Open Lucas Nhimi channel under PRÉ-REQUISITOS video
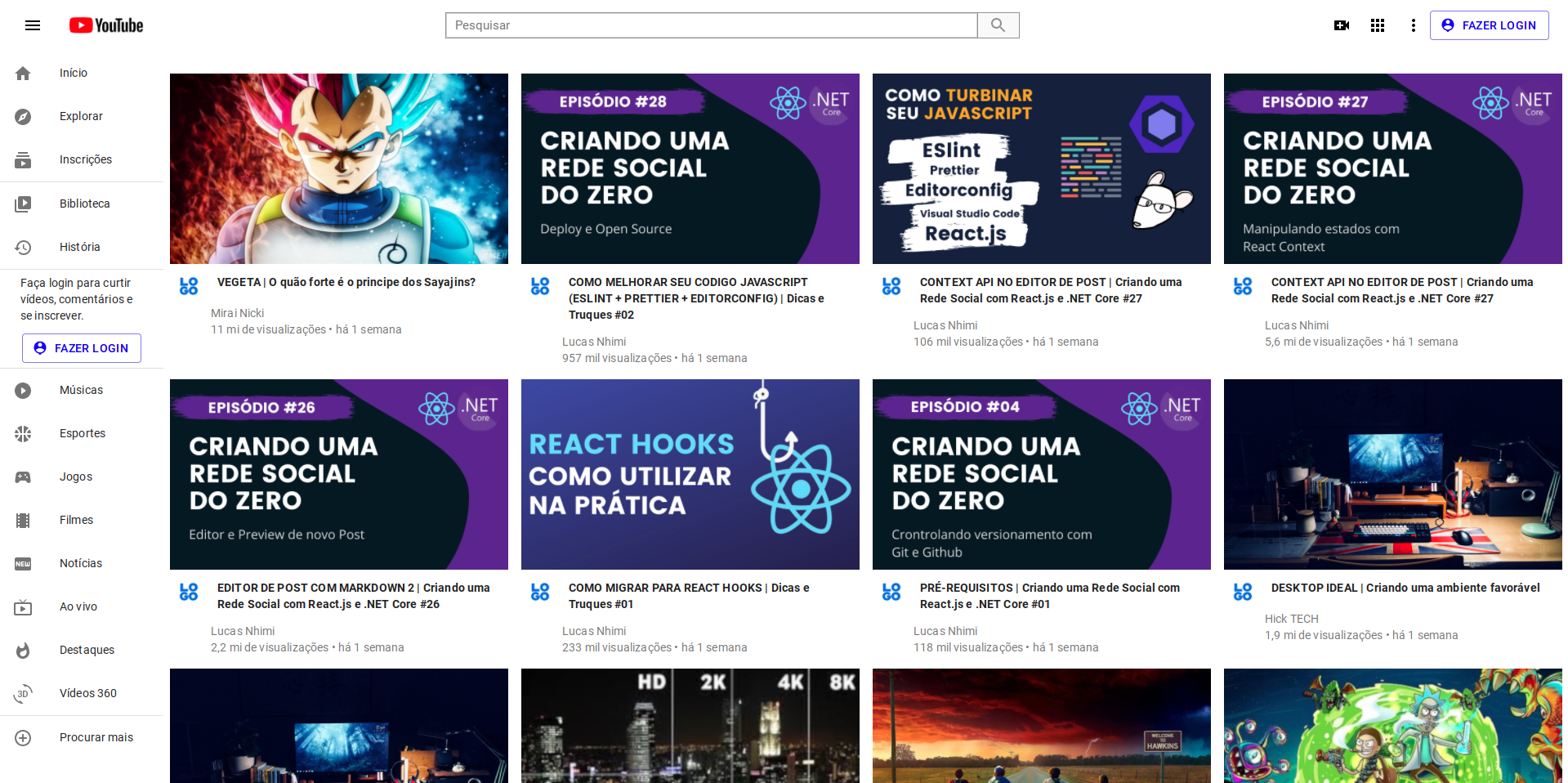 coord(945,631)
